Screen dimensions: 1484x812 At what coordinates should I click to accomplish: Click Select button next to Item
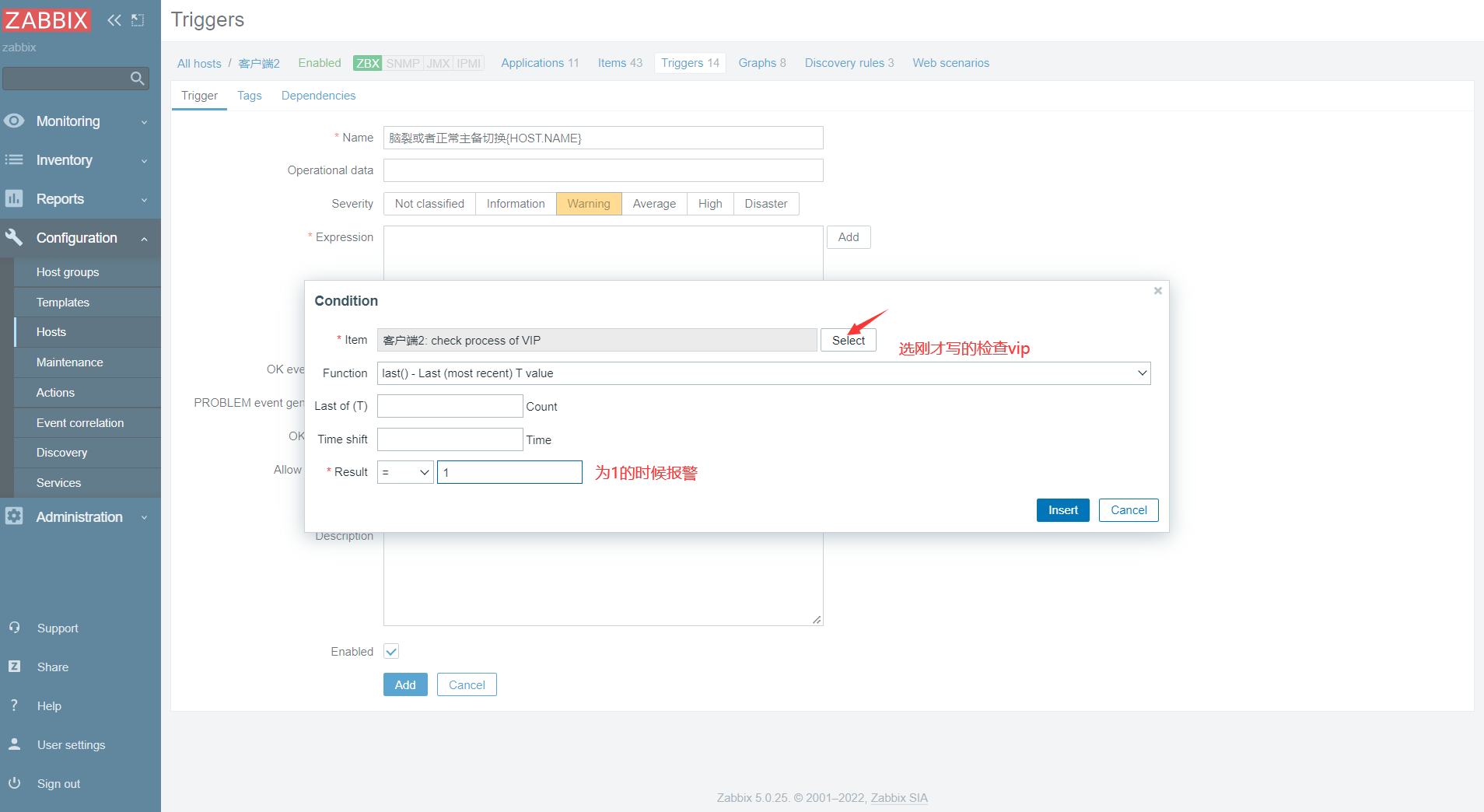(x=848, y=340)
